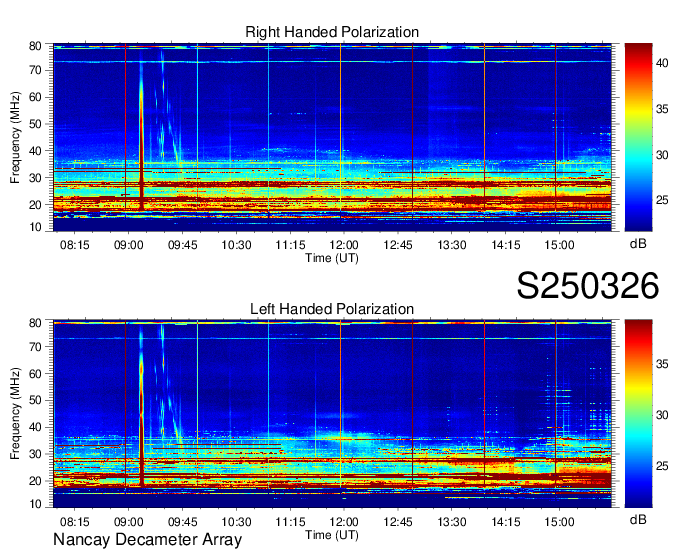Click the 80 MHz tick of Right Handed plot

[x=35, y=46]
